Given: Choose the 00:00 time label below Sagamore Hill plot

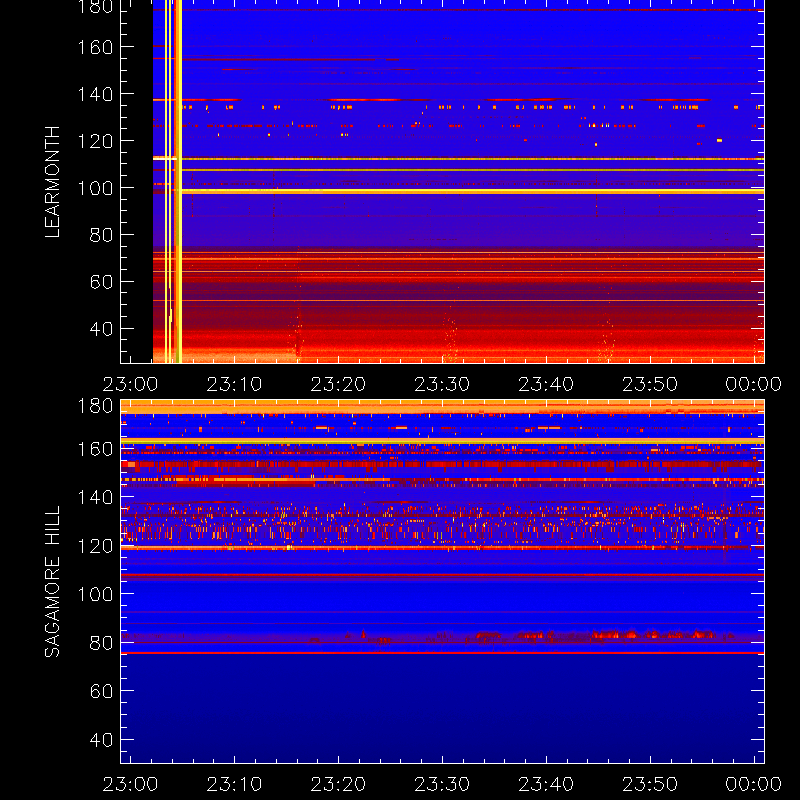Looking at the screenshot, I should tap(754, 784).
